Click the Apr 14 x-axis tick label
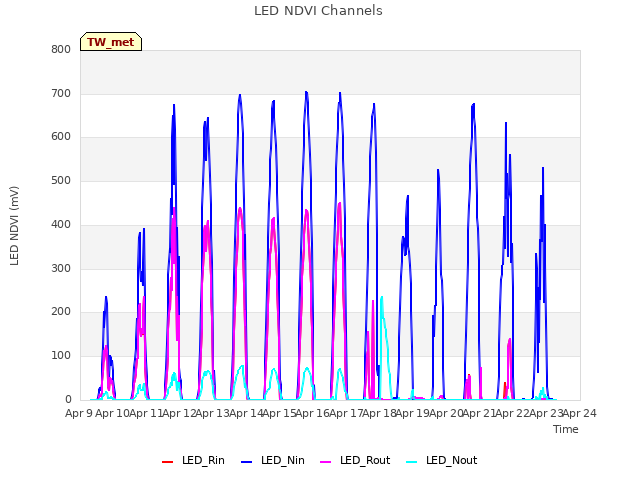 [x=245, y=413]
